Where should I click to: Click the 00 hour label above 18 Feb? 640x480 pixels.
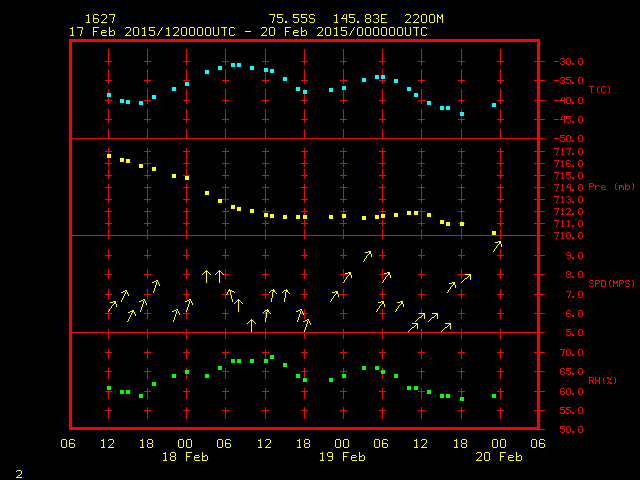(x=185, y=444)
